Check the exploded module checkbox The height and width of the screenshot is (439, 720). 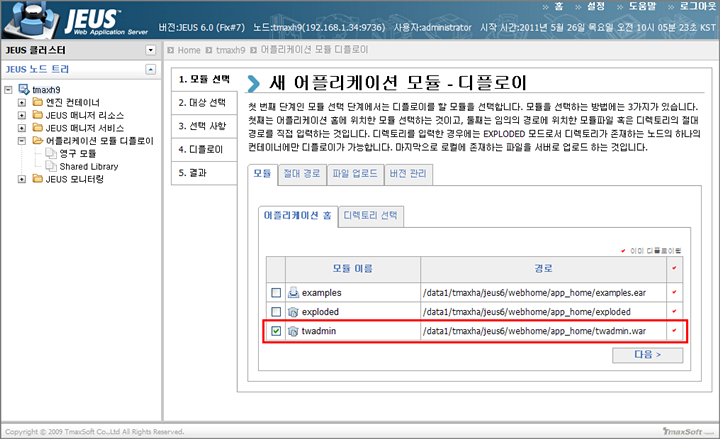[x=276, y=312]
